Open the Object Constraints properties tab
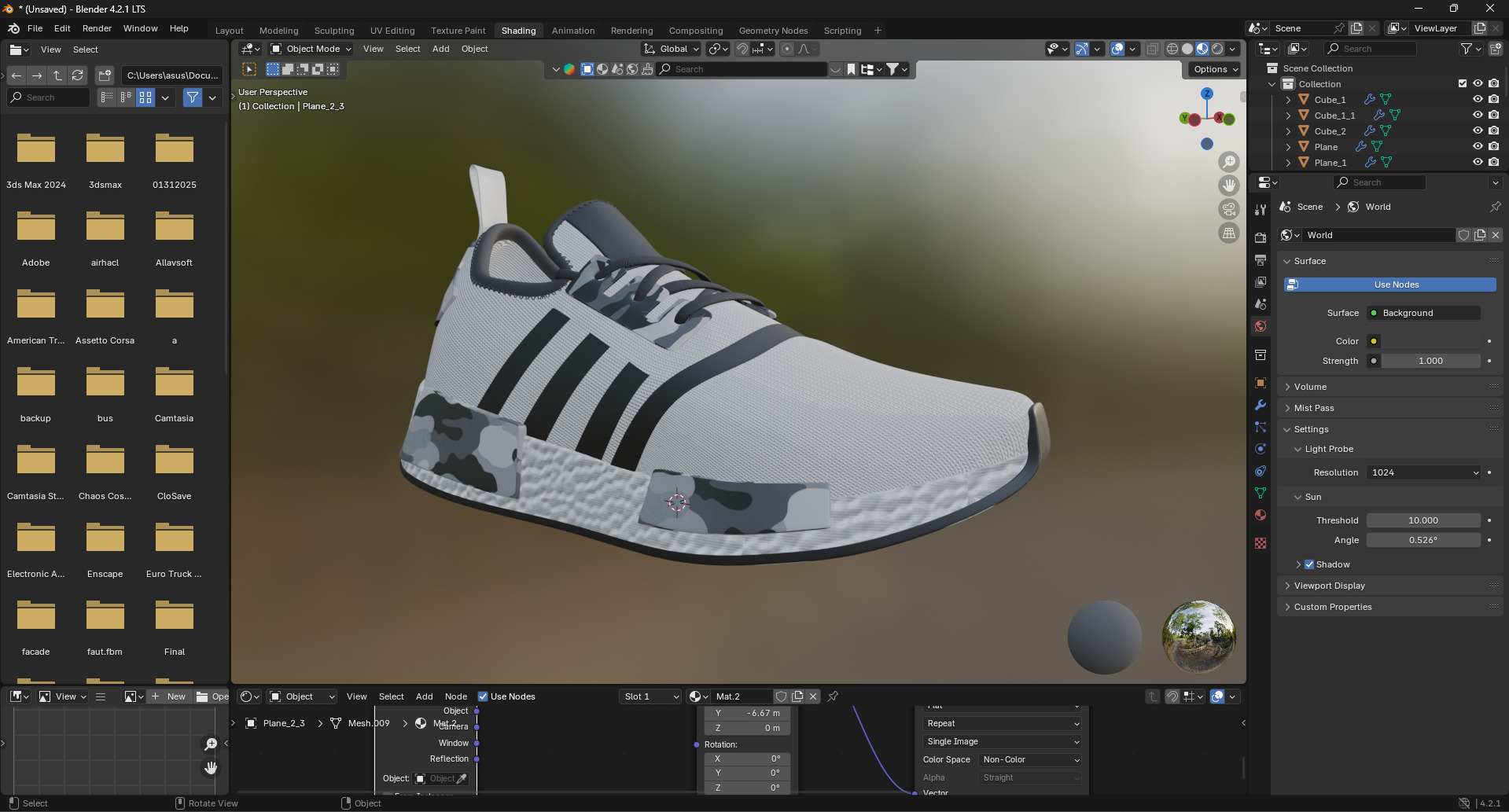 click(x=1261, y=471)
